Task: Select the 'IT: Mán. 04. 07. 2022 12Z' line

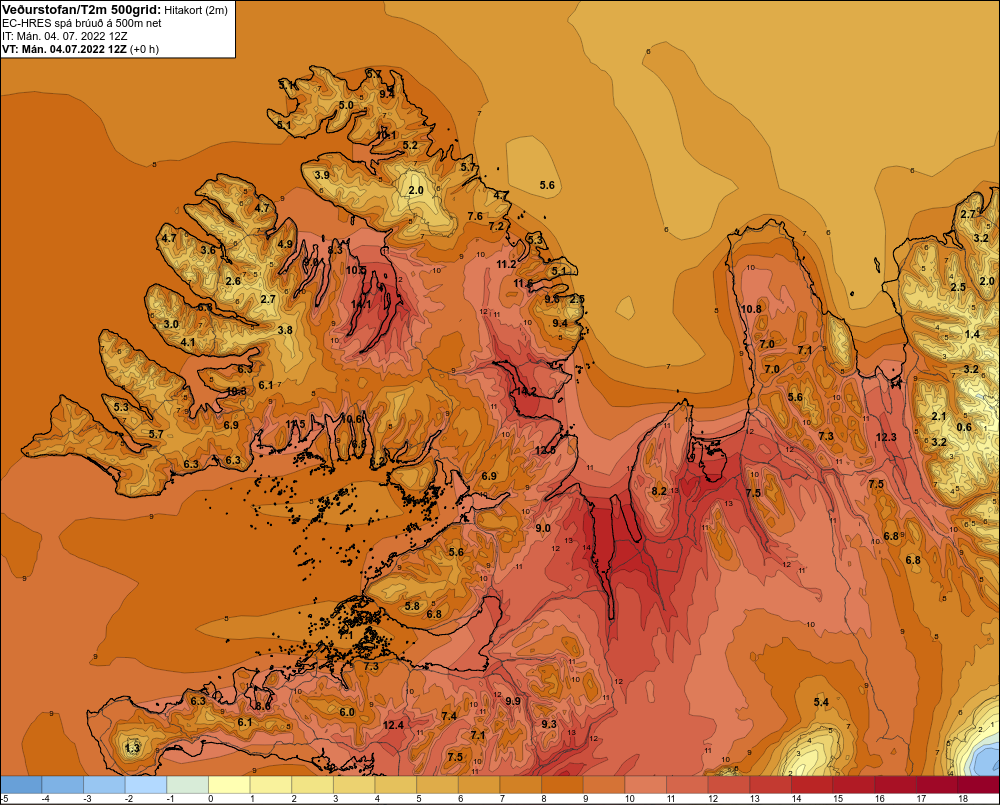Action: 64,36
